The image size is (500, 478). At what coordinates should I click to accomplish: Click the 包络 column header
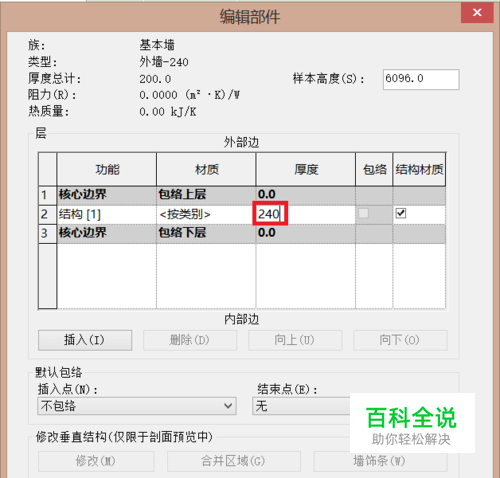tap(374, 169)
